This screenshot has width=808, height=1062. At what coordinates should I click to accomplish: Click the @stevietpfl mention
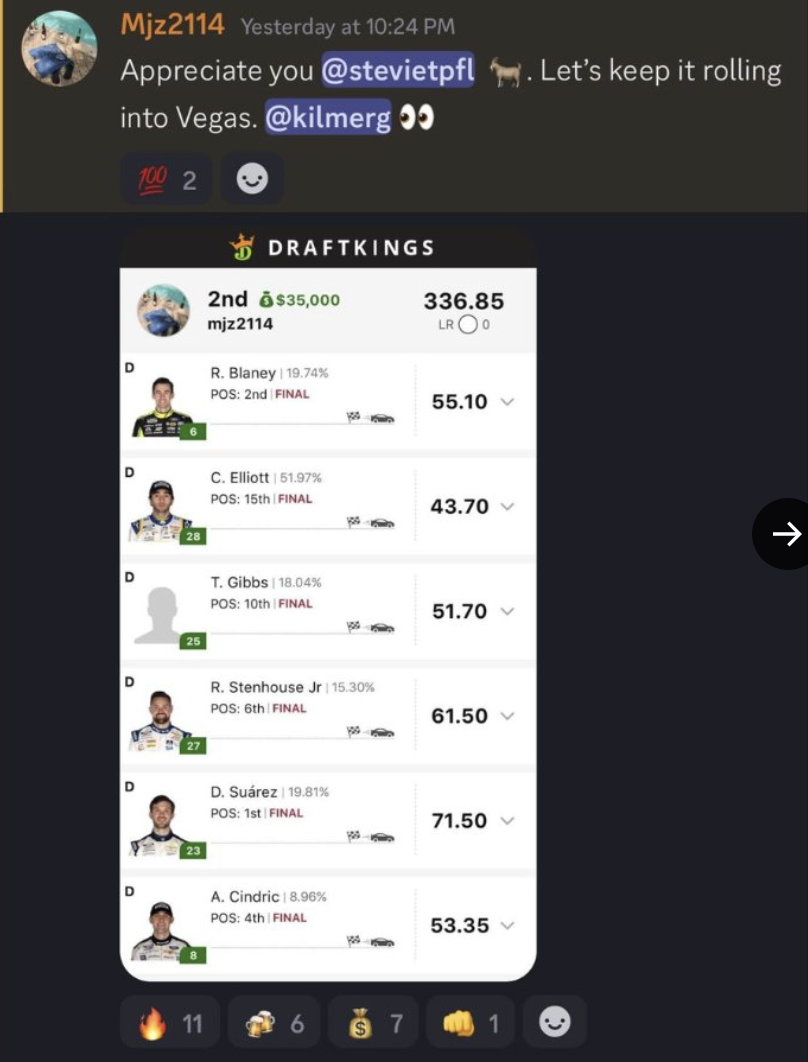coord(398,70)
